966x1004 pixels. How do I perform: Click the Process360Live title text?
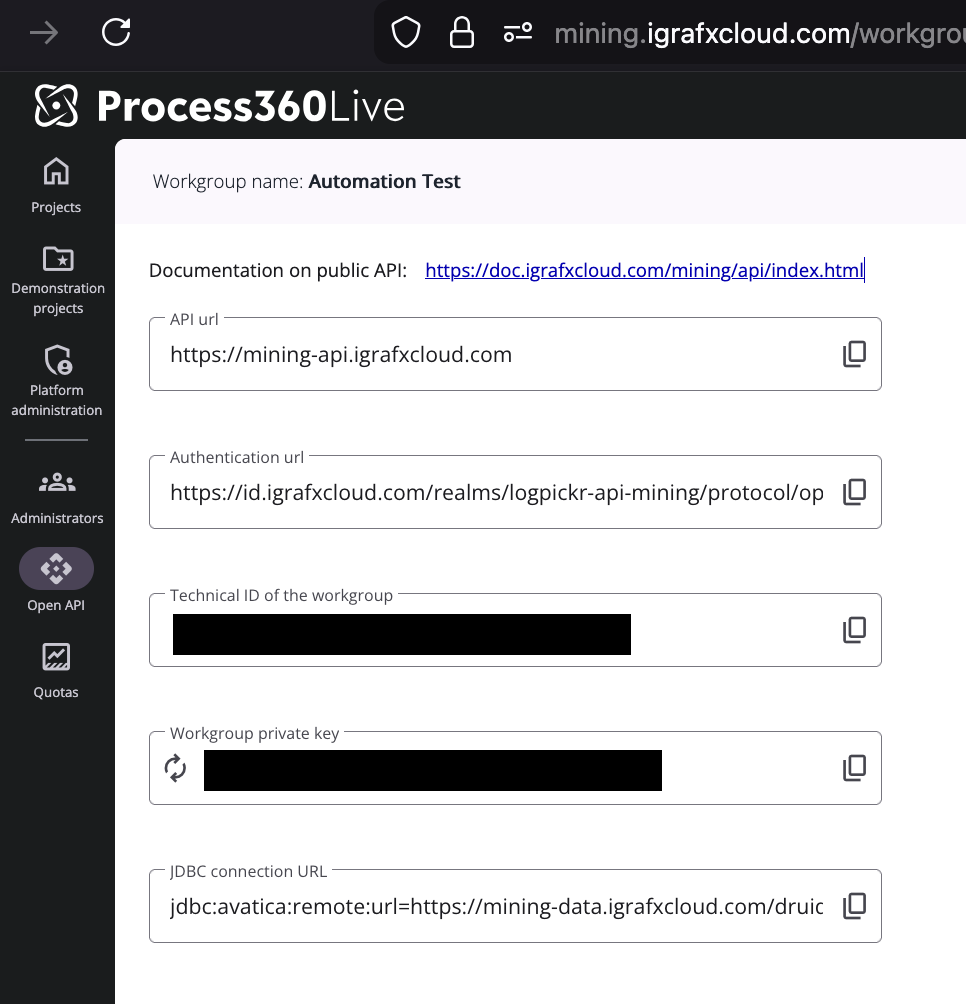[251, 106]
